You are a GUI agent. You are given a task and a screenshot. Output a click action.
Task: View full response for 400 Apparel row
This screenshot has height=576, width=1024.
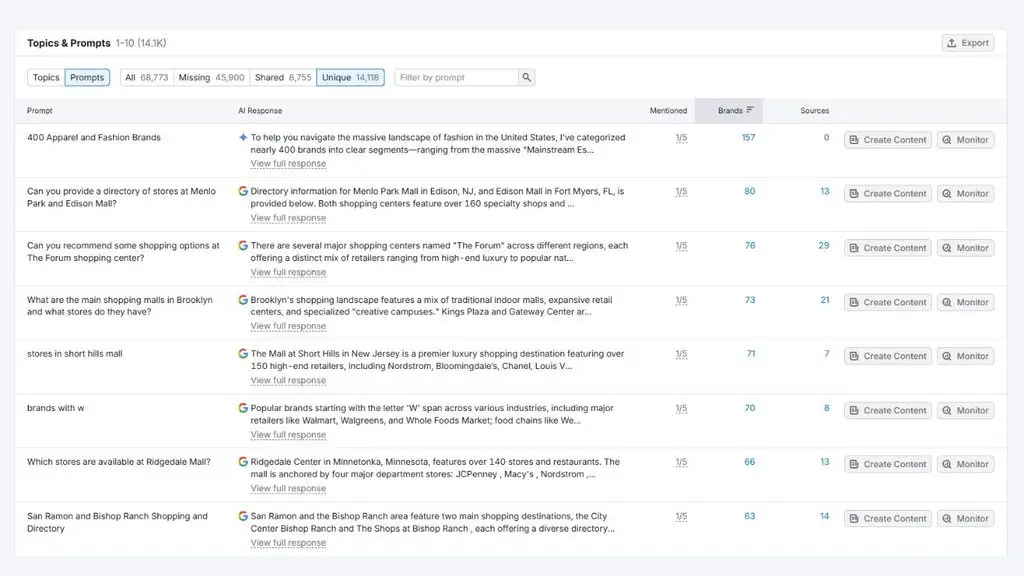point(288,164)
